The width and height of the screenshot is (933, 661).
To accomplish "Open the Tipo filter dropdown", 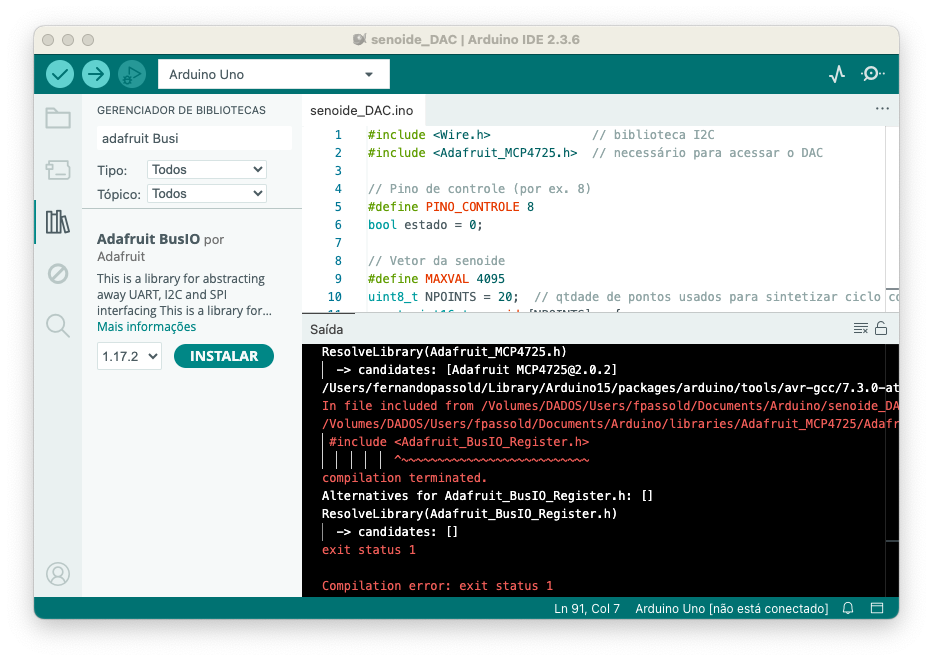I will 206,170.
